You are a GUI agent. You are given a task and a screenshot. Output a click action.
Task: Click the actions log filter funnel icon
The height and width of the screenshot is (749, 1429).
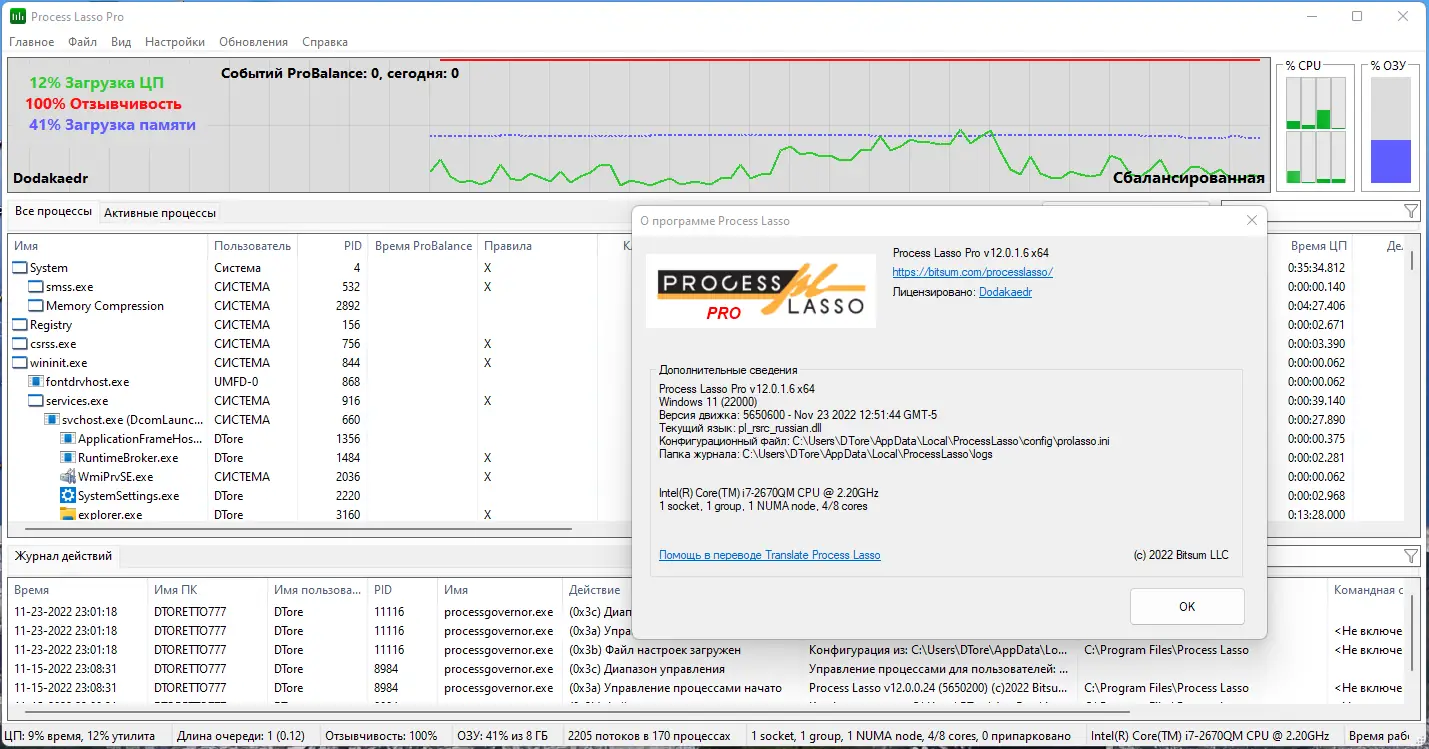tap(1411, 556)
